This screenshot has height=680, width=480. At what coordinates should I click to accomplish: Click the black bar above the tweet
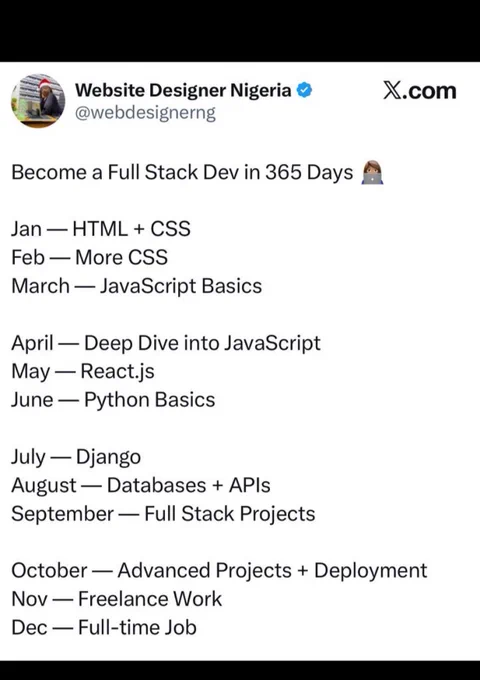(x=240, y=30)
